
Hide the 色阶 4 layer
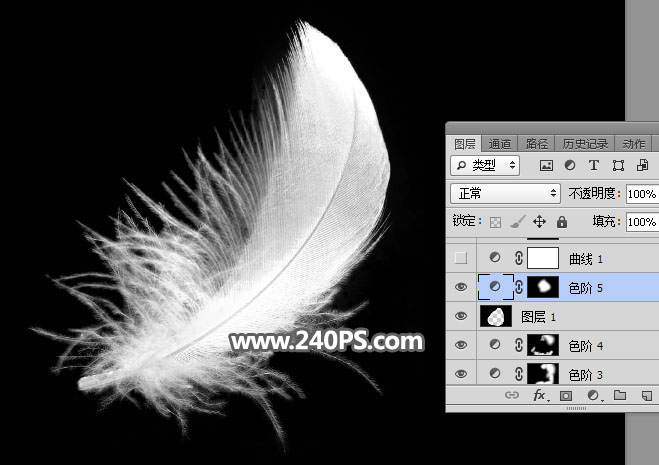pos(461,345)
